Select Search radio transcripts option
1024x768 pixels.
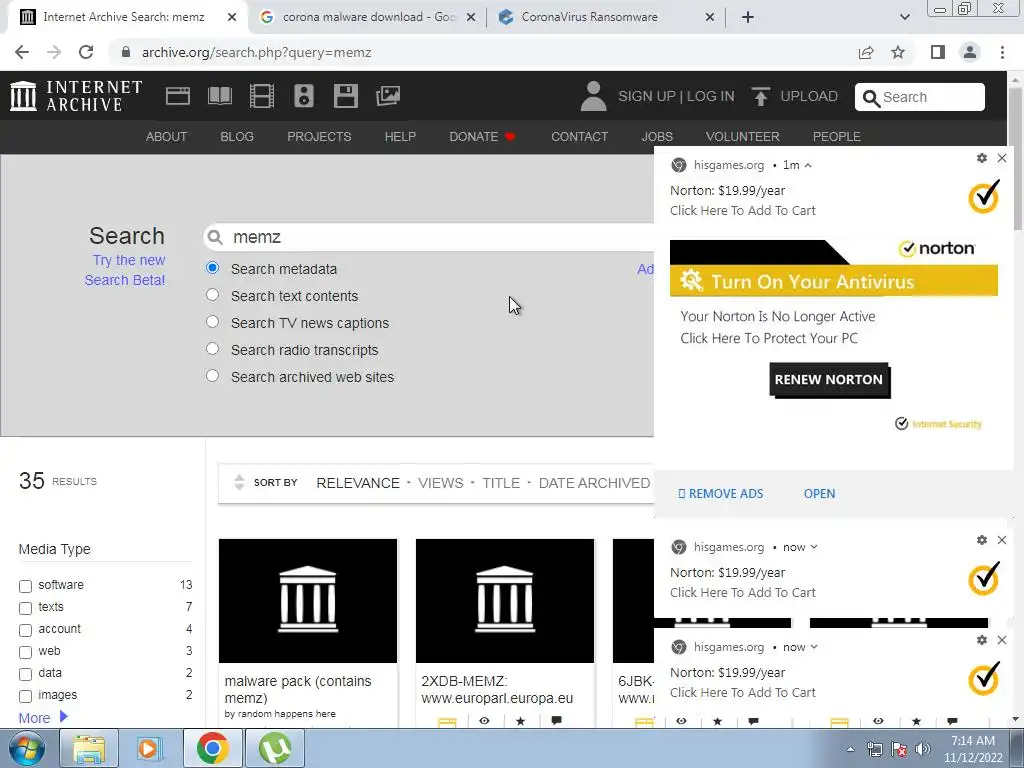(x=212, y=349)
